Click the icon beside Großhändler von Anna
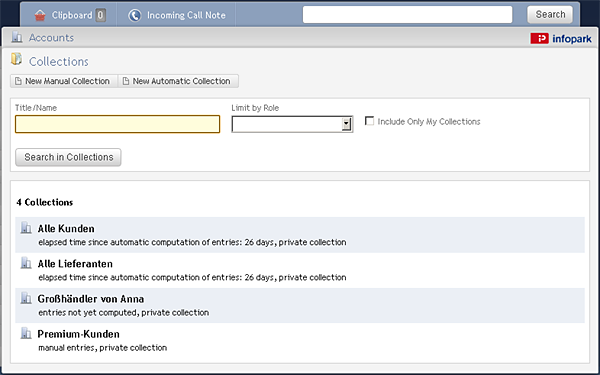Viewport: 600px width, 375px height. click(x=26, y=298)
